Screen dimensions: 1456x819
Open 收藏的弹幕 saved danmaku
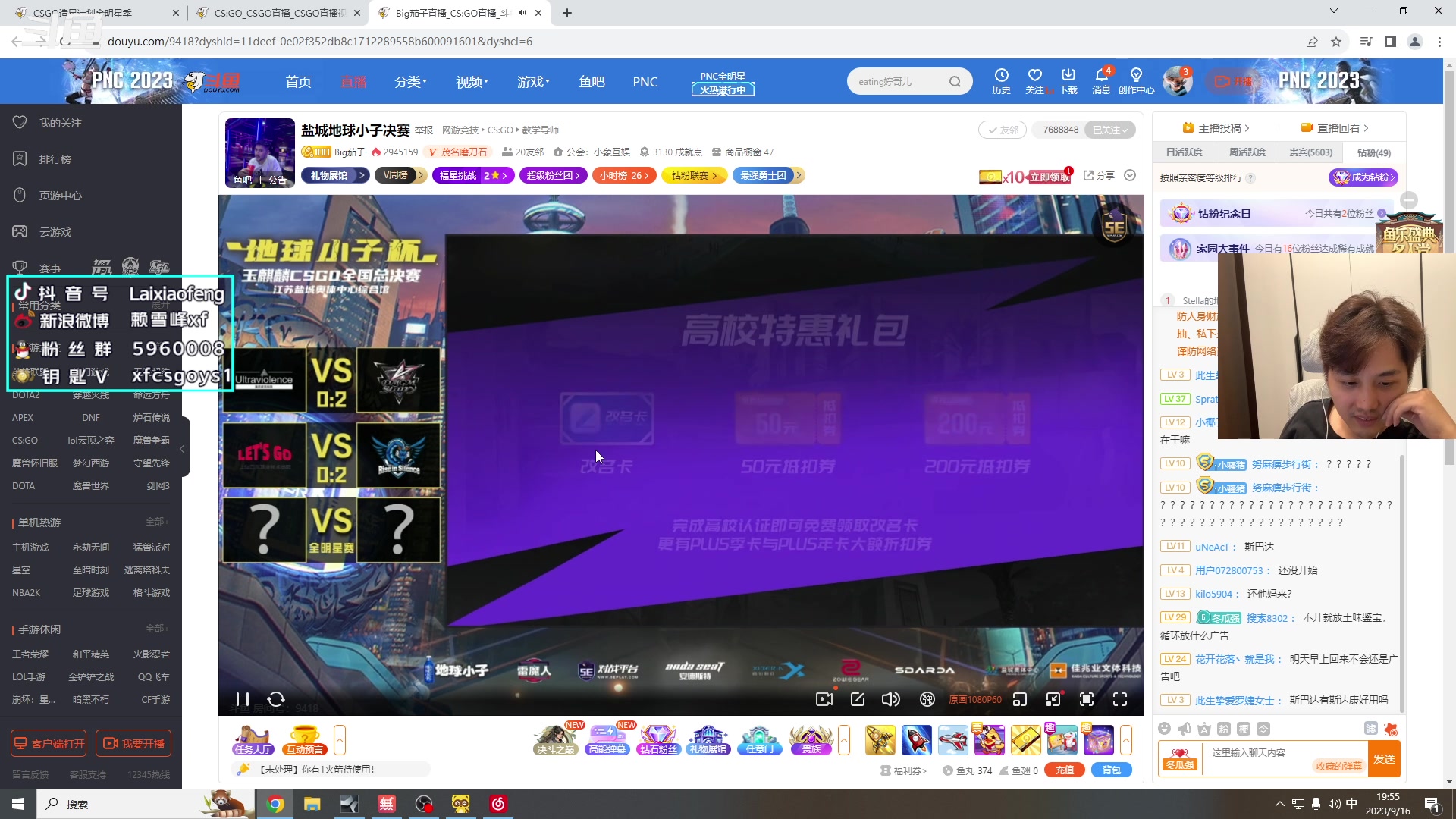coord(1339,766)
